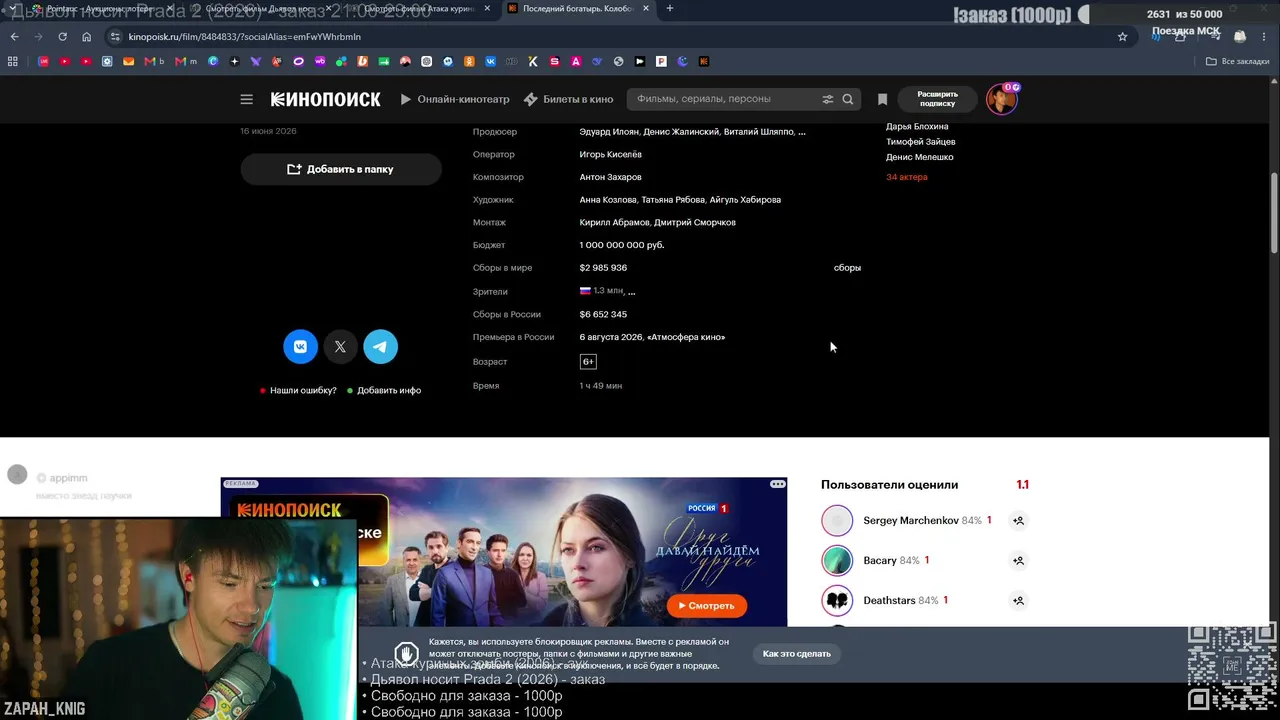Image resolution: width=1280 pixels, height=720 pixels.
Task: Share the film via VK icon
Action: click(x=301, y=346)
